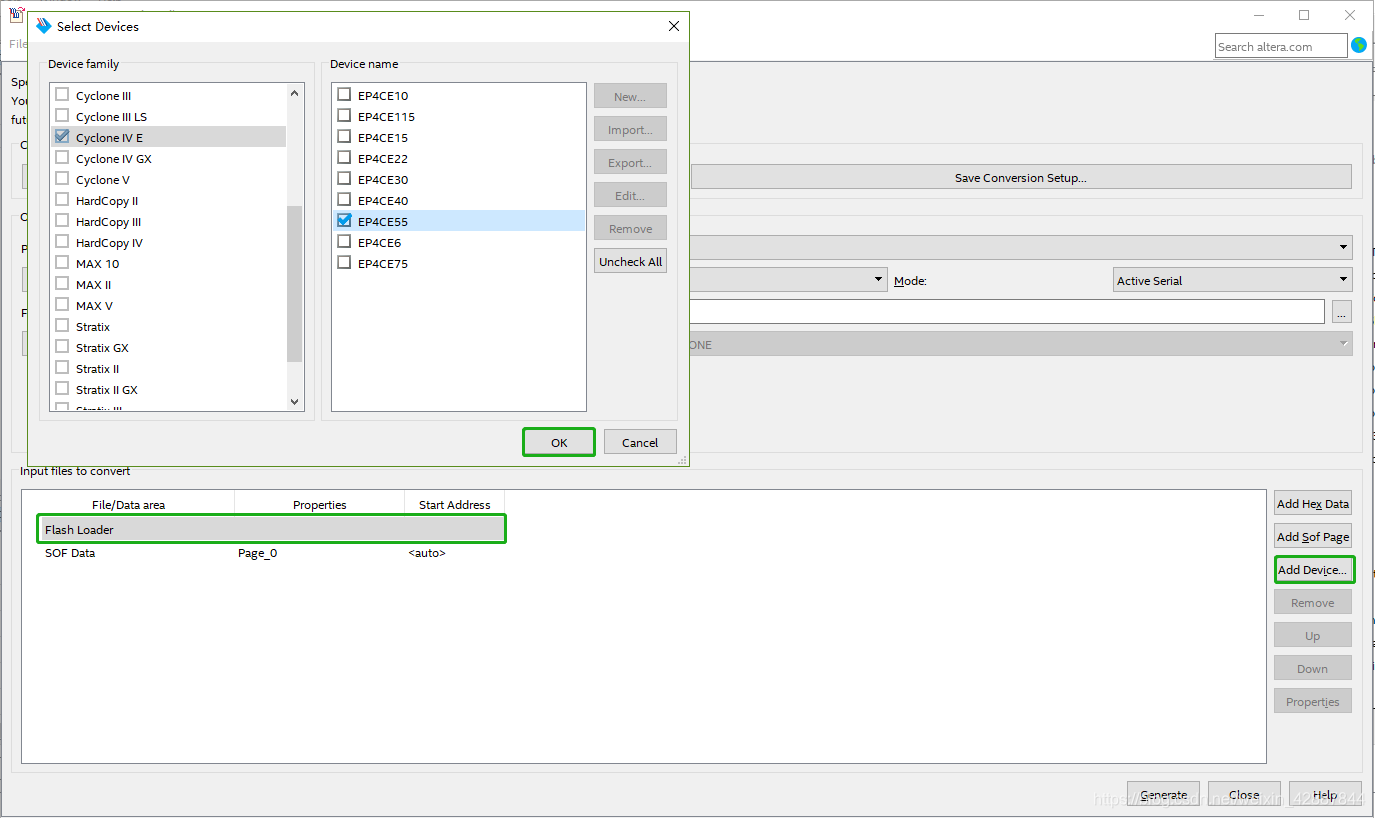The height and width of the screenshot is (818, 1375).
Task: Click Uncheck All button
Action: [630, 261]
